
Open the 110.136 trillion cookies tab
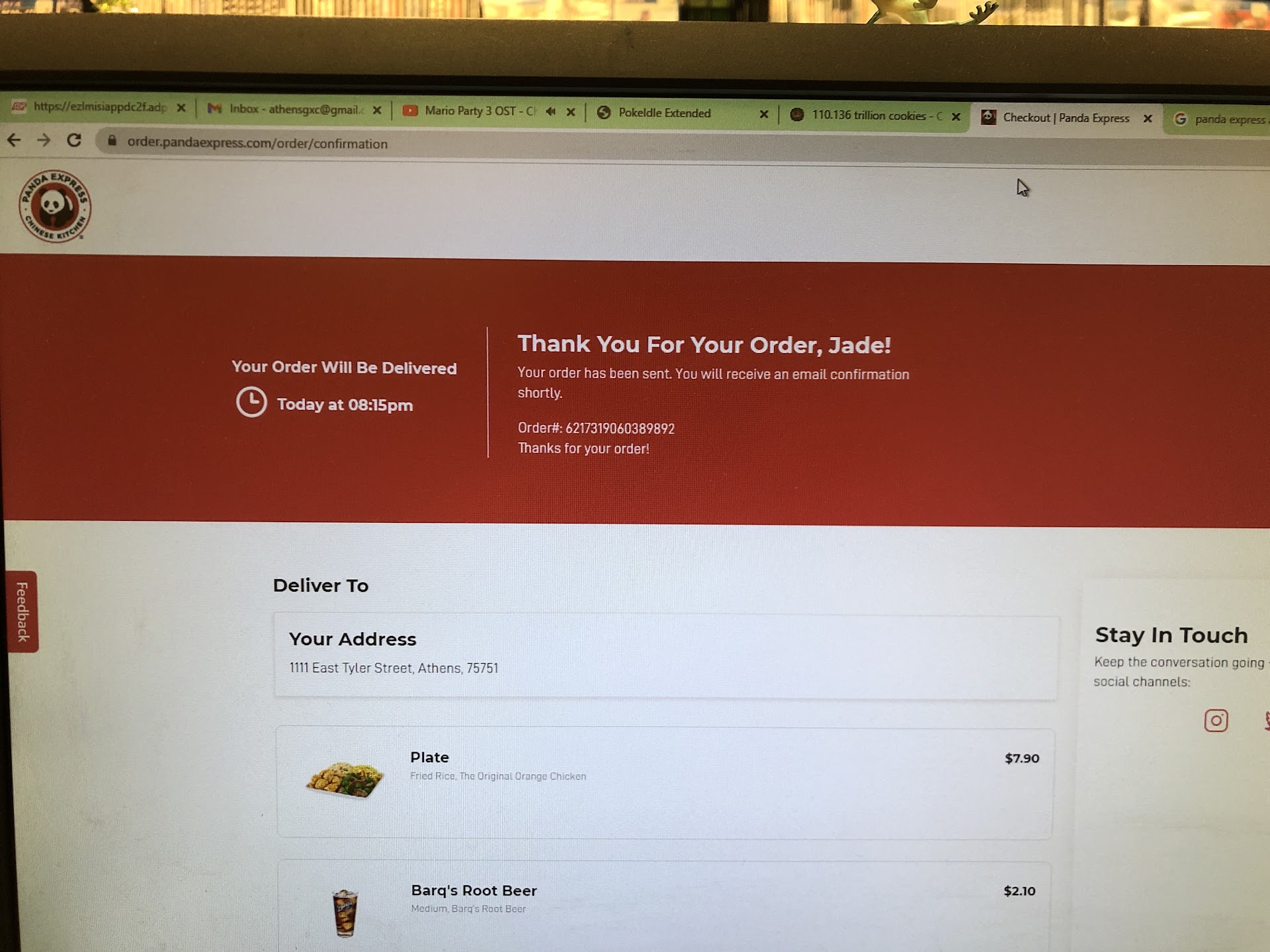(x=867, y=116)
